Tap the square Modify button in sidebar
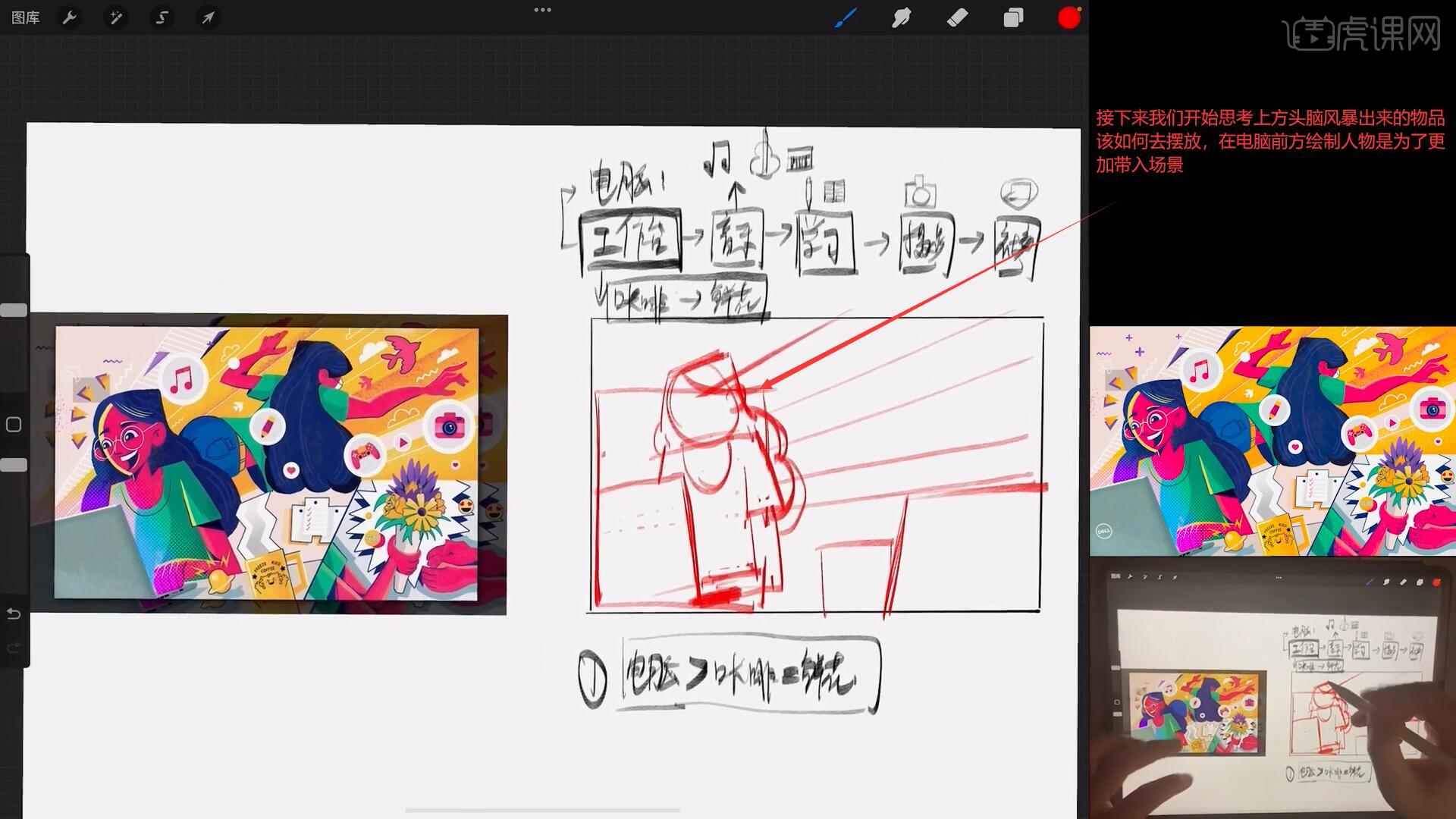The height and width of the screenshot is (819, 1456). [x=14, y=425]
